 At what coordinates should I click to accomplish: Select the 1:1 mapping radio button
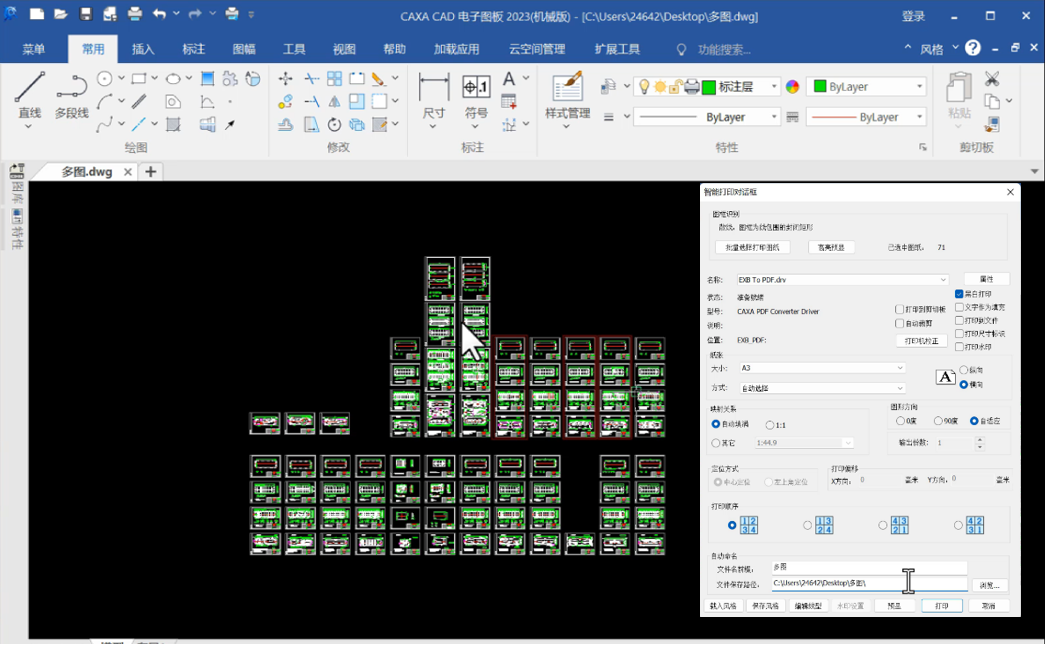pos(770,425)
